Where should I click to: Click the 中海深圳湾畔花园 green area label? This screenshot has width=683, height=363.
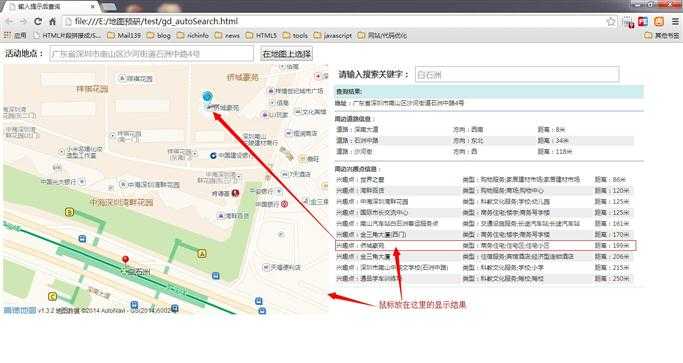pyautogui.click(x=121, y=202)
